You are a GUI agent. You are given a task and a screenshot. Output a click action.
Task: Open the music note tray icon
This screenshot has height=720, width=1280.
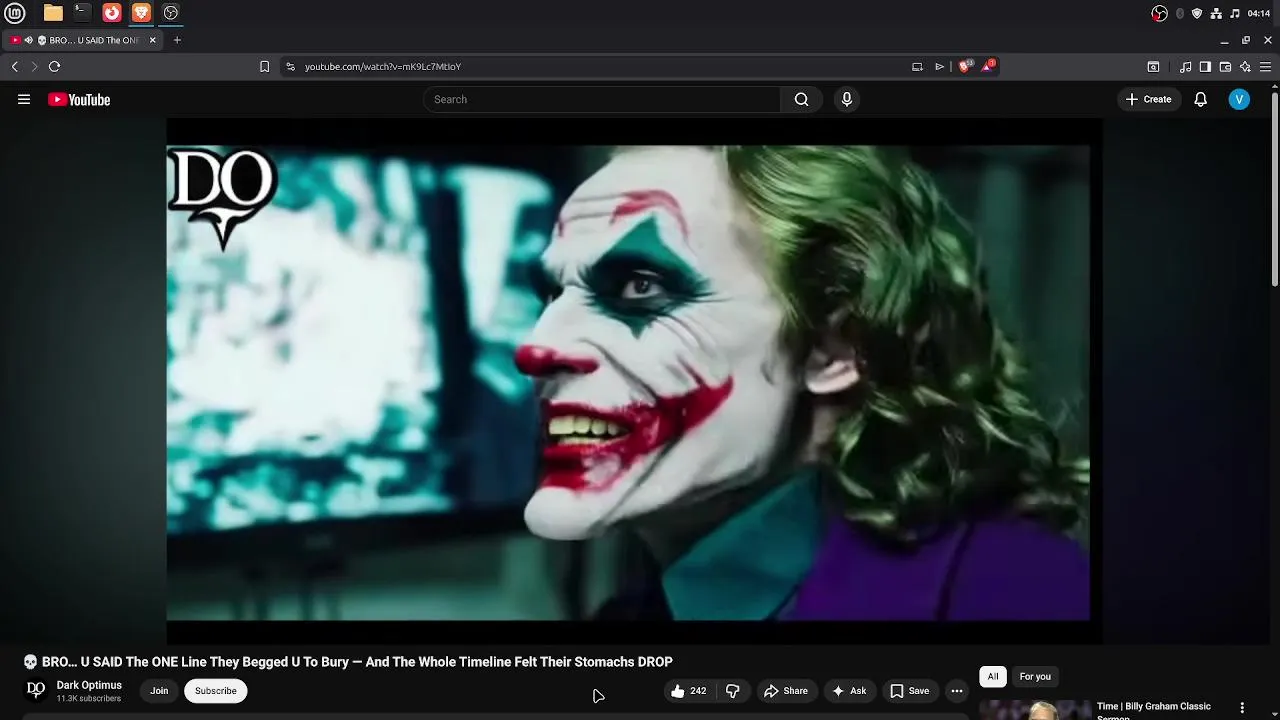point(1235,13)
